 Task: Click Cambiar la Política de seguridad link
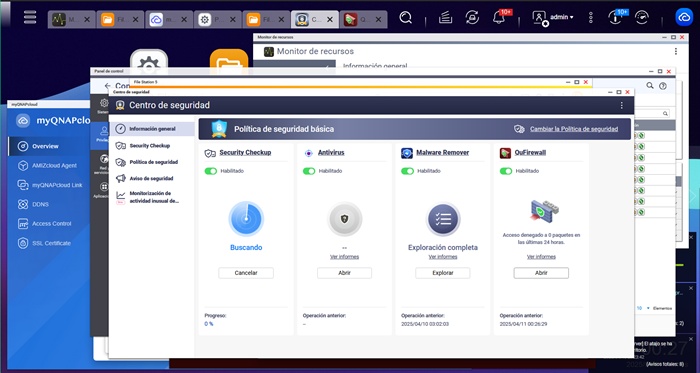[x=574, y=129]
